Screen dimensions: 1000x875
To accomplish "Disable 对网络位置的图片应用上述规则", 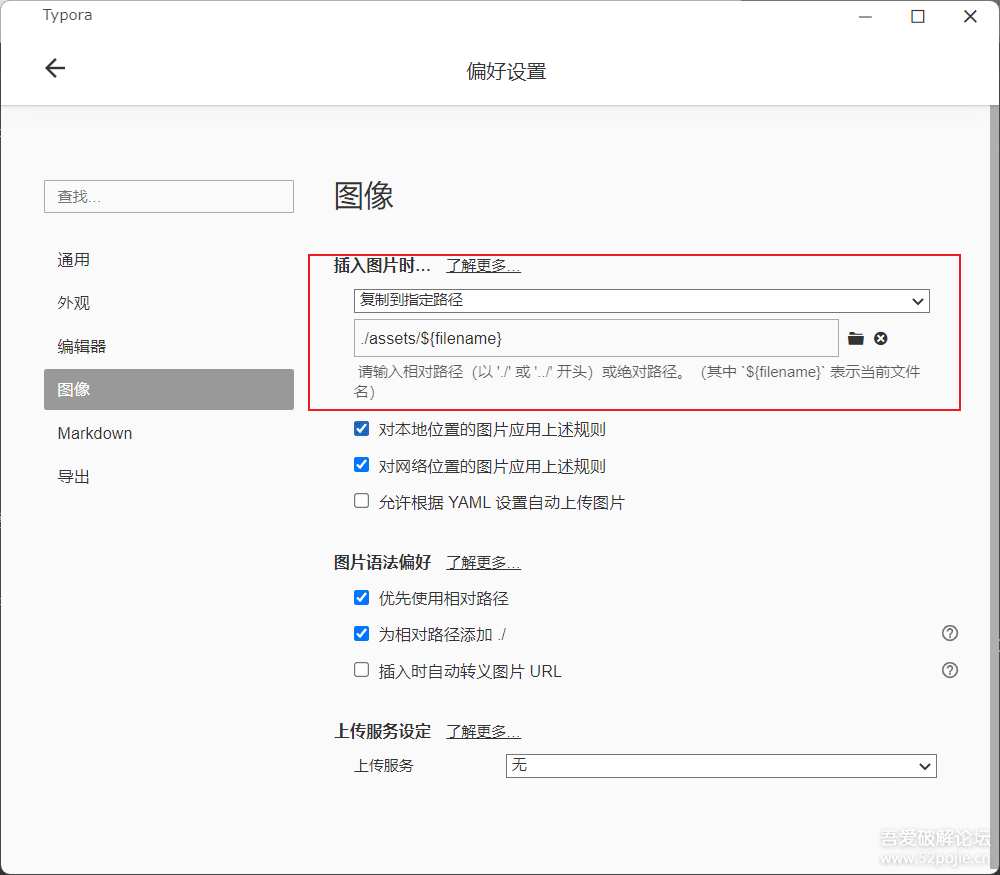I will [x=361, y=464].
